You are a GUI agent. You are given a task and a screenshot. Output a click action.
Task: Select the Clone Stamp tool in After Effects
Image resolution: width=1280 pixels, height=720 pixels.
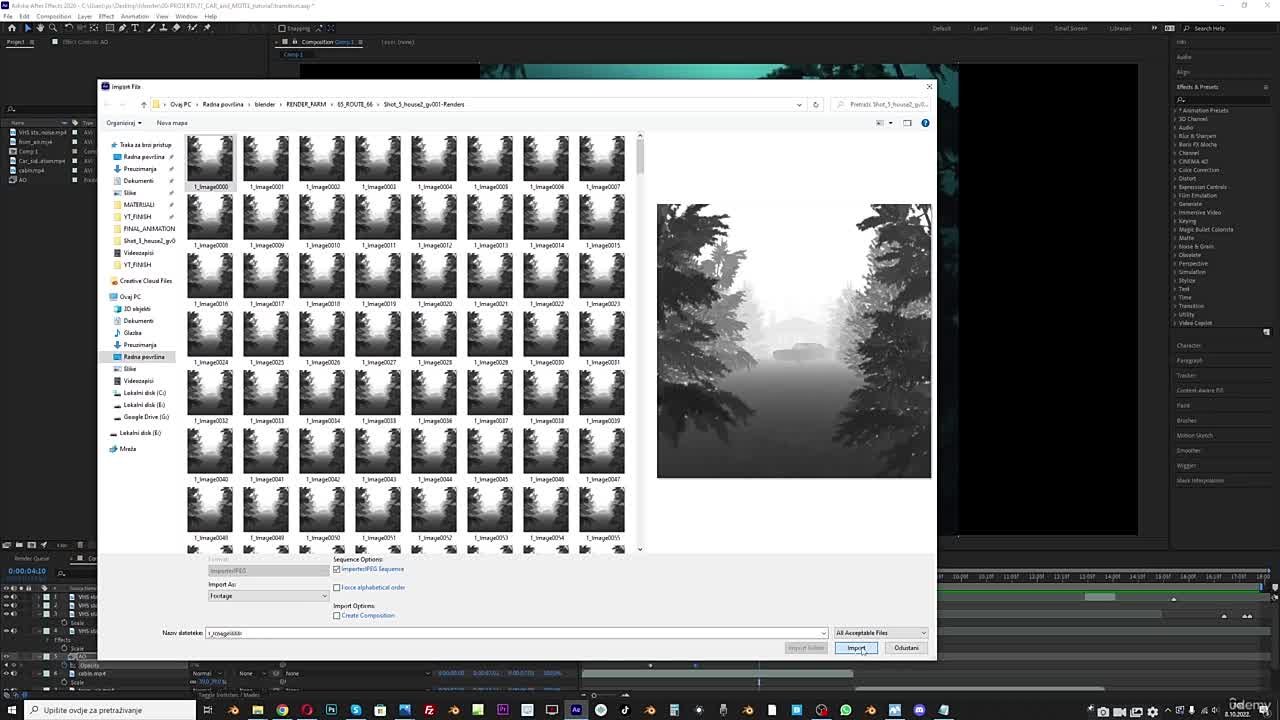163,28
